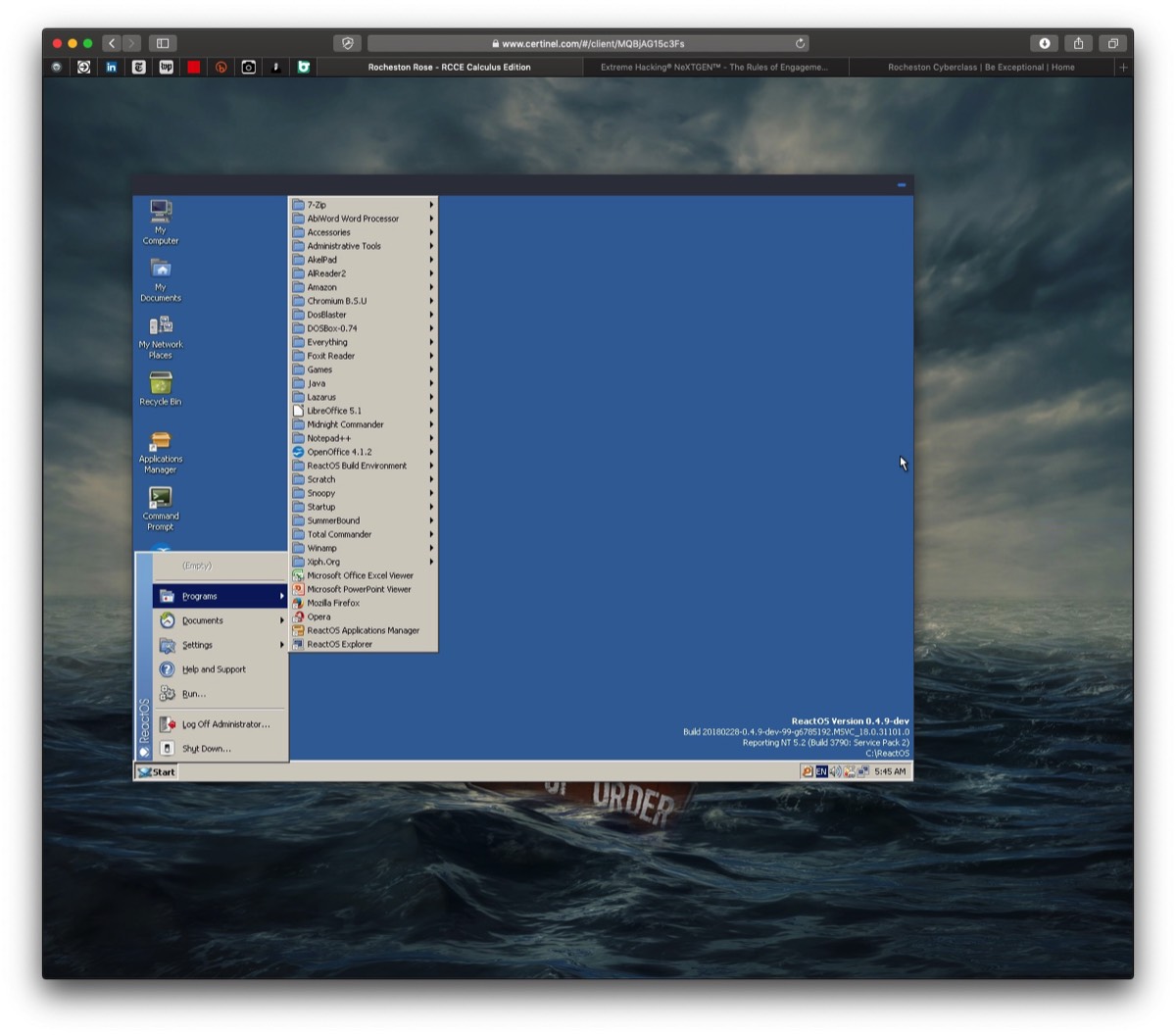Open the Recycle Bin desktop icon

tap(161, 388)
